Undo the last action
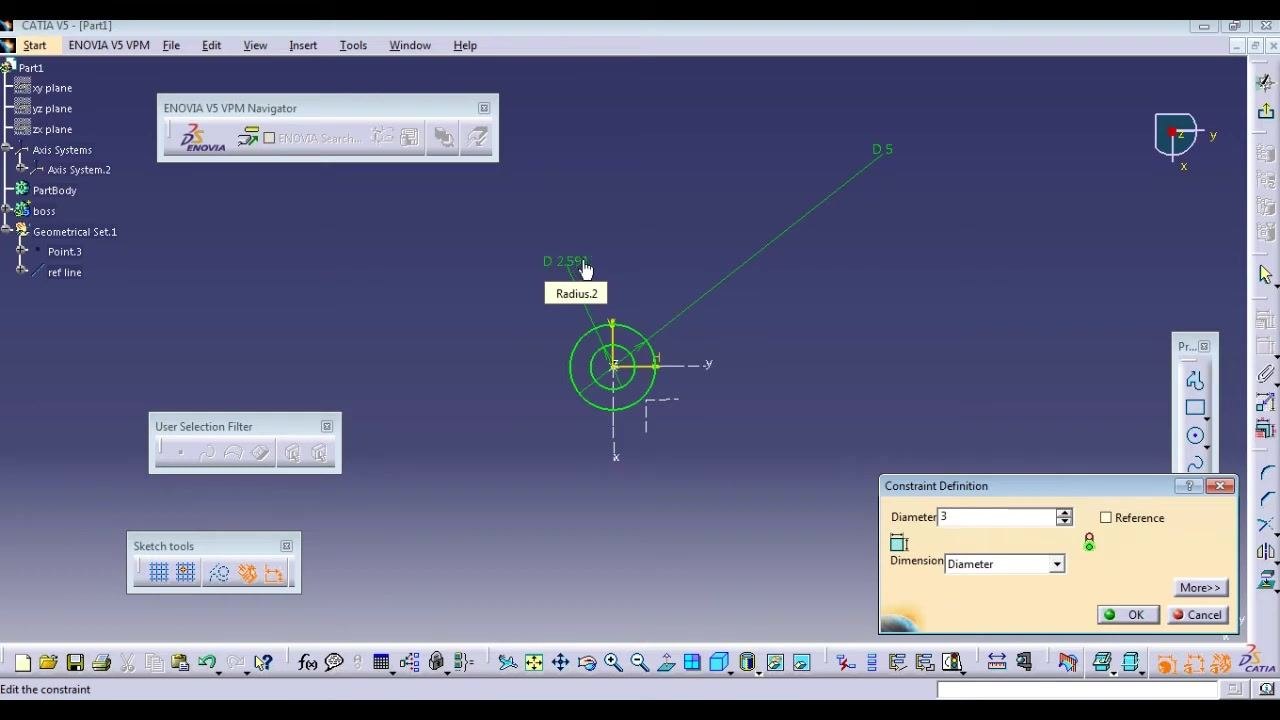This screenshot has height=720, width=1280. point(207,662)
